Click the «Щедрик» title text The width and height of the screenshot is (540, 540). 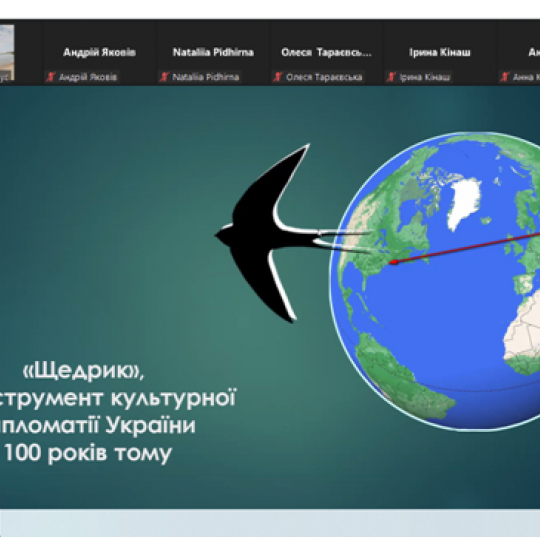pyautogui.click(x=84, y=371)
